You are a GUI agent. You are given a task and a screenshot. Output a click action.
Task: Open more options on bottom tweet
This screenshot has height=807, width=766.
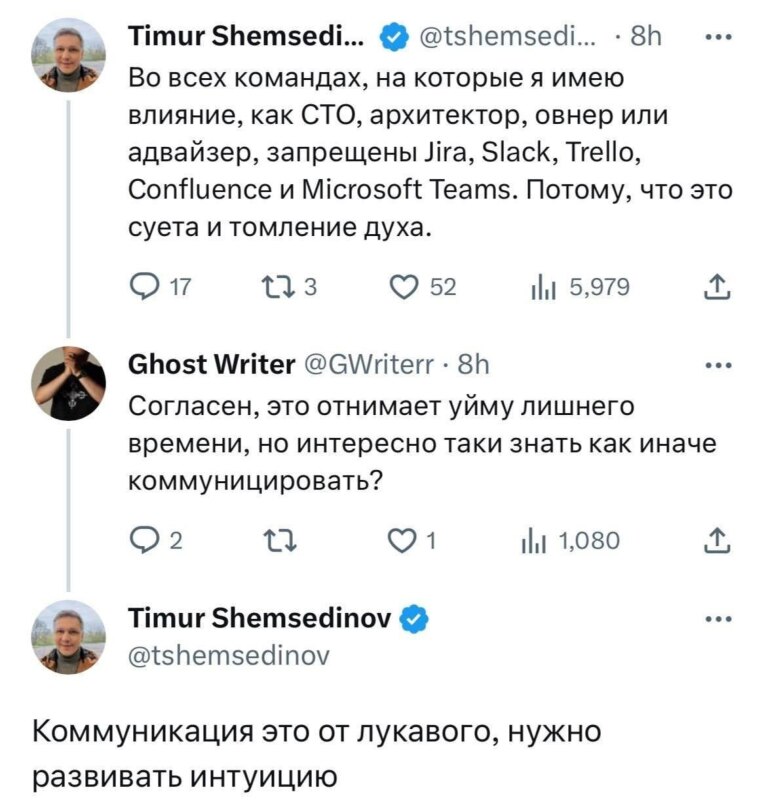click(x=716, y=619)
